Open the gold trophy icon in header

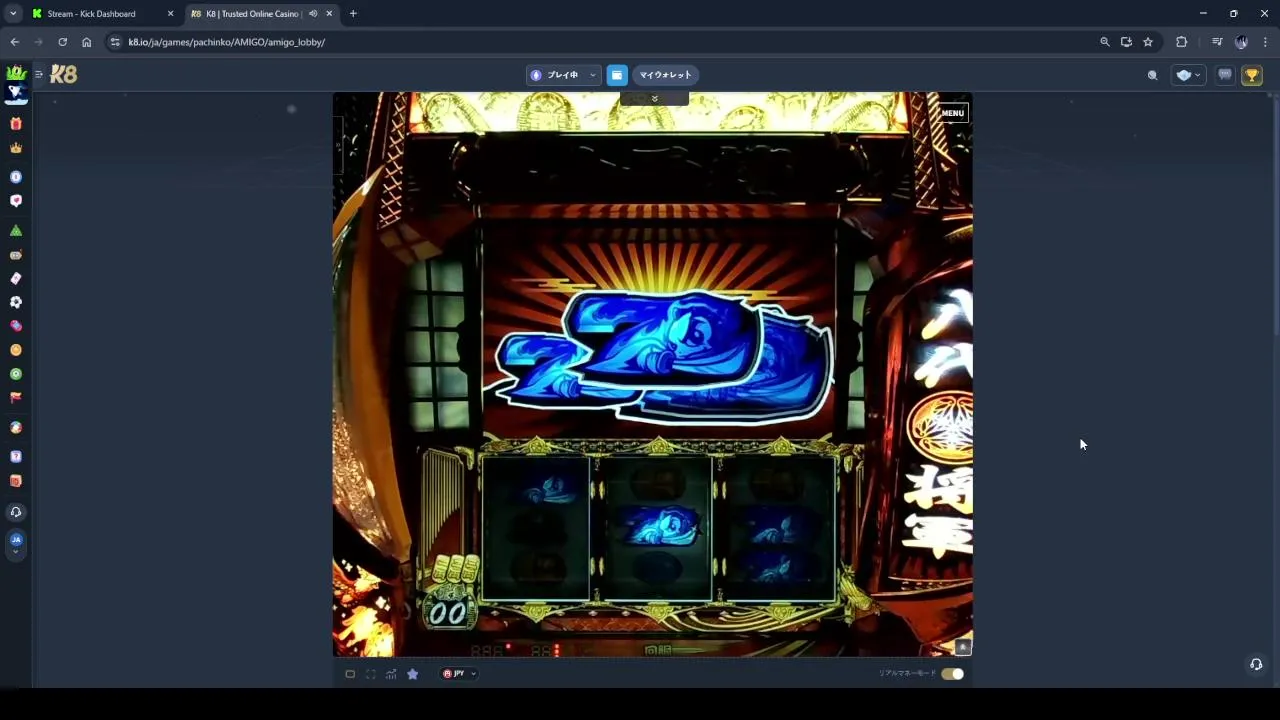pos(1251,75)
